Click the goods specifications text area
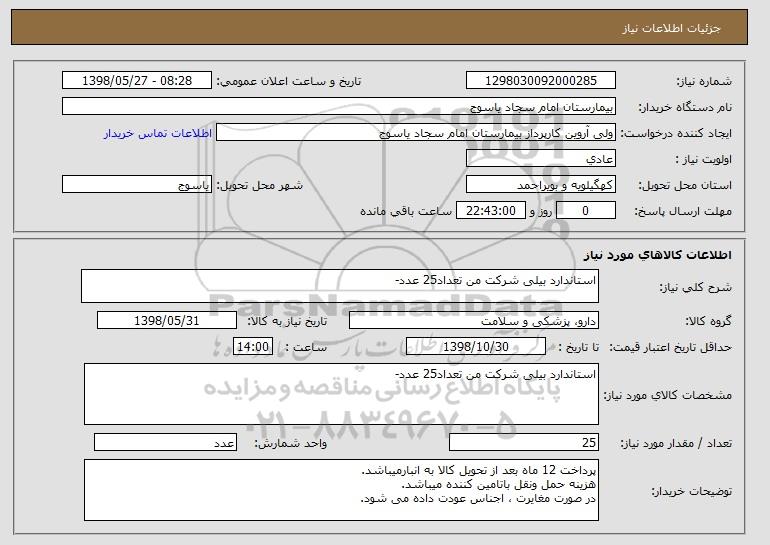 [341, 394]
